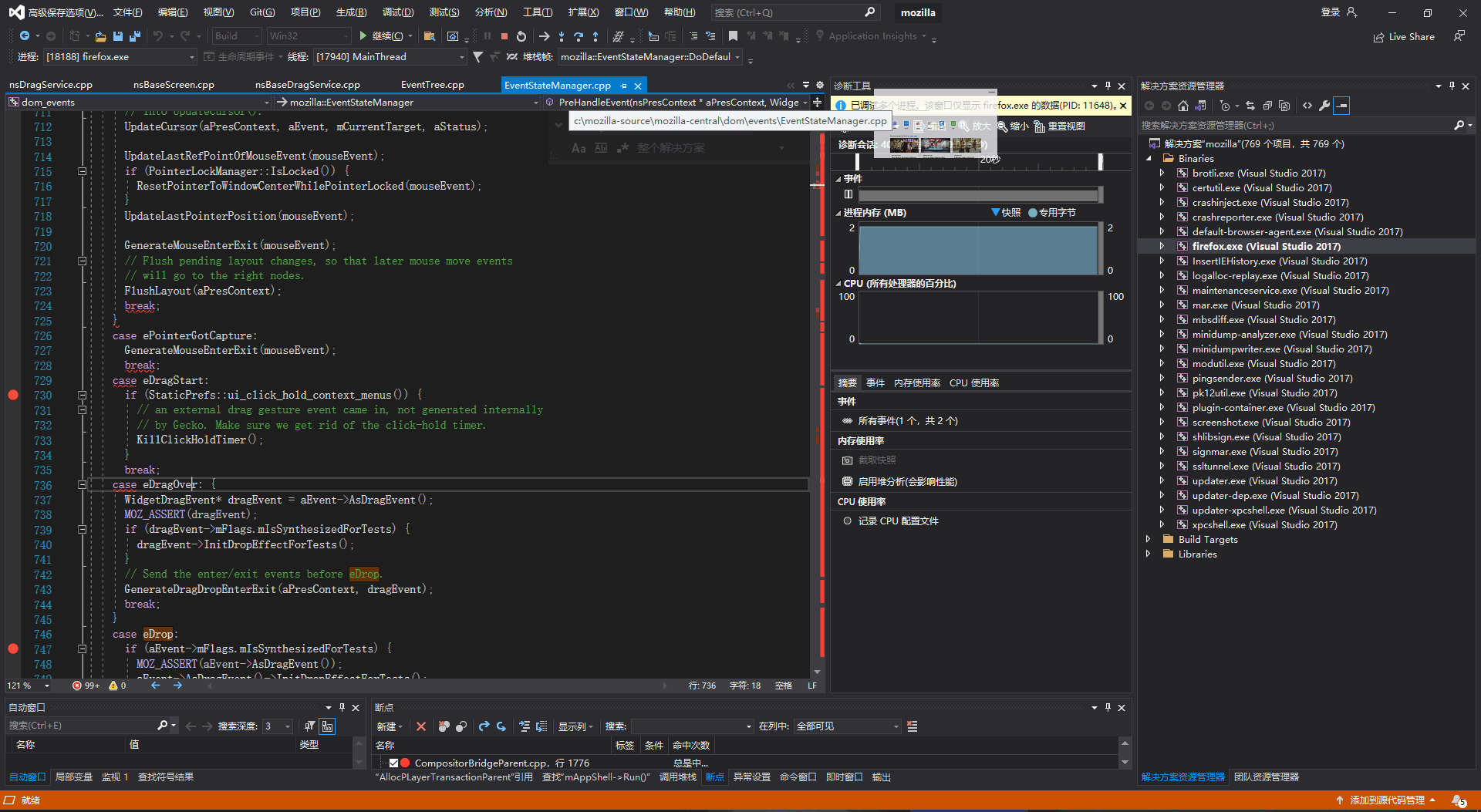Viewport: 1481px width, 812px height.
Task: Click Show Next Statement arrow icon
Action: tap(544, 36)
